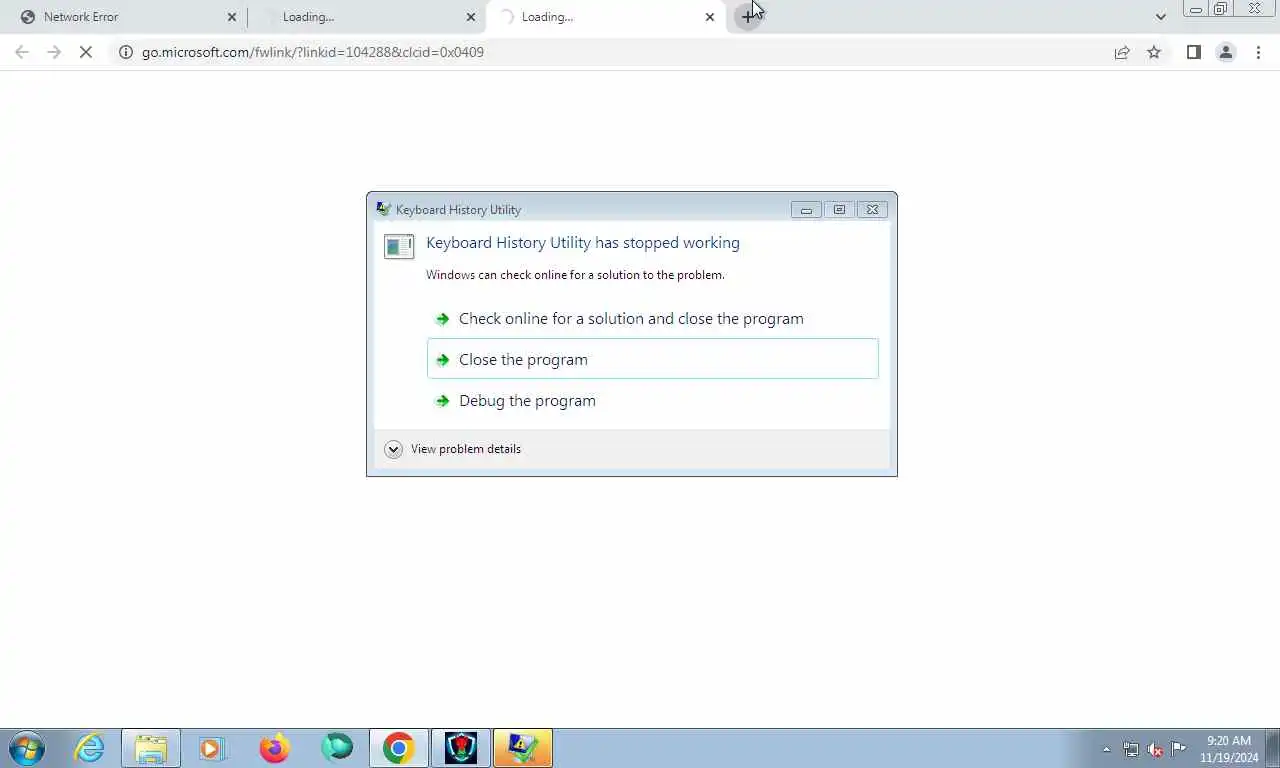Open the Windows Start menu
The image size is (1280, 768).
coord(27,748)
